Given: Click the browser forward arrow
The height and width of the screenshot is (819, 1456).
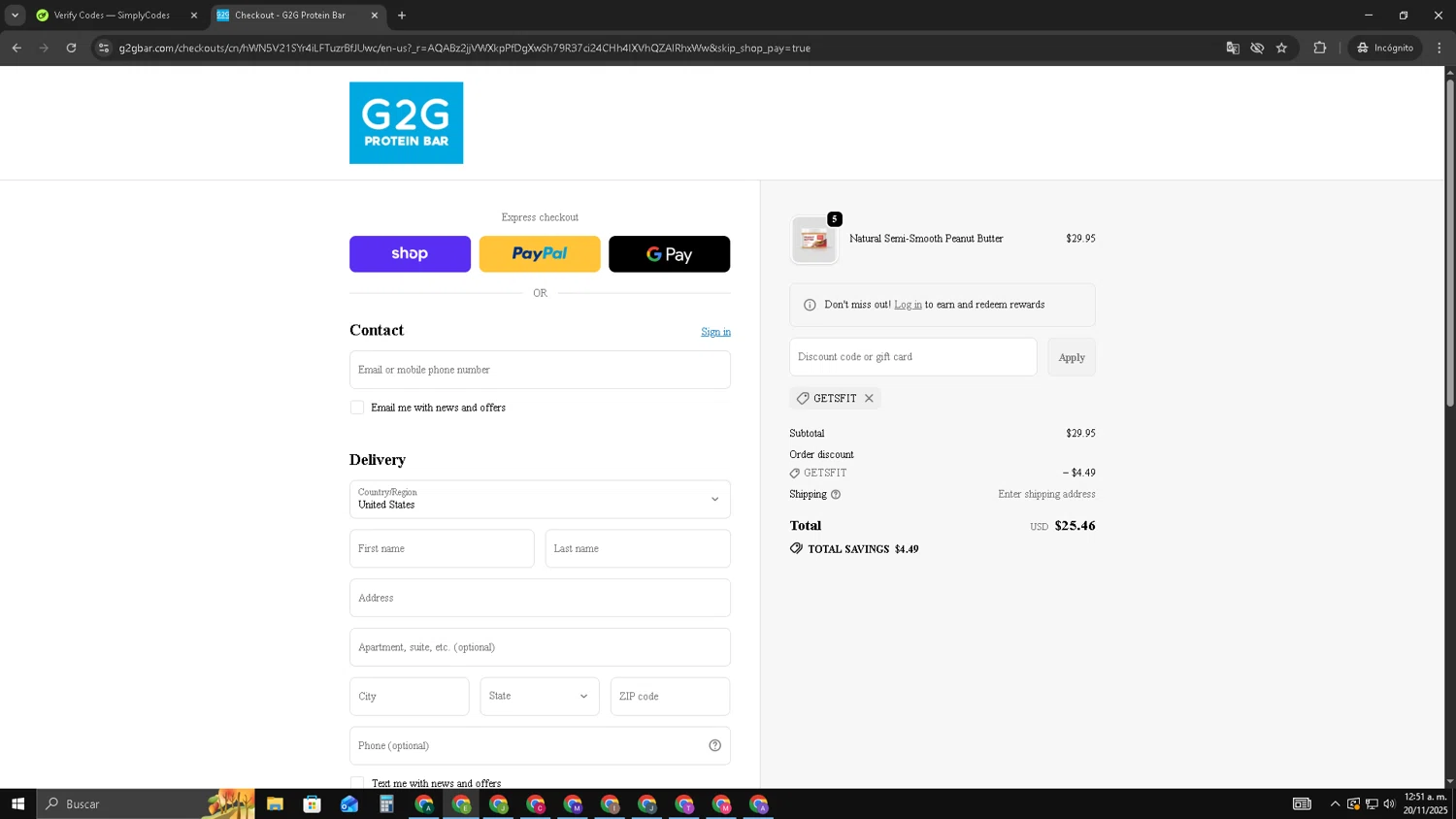Looking at the screenshot, I should 44,48.
